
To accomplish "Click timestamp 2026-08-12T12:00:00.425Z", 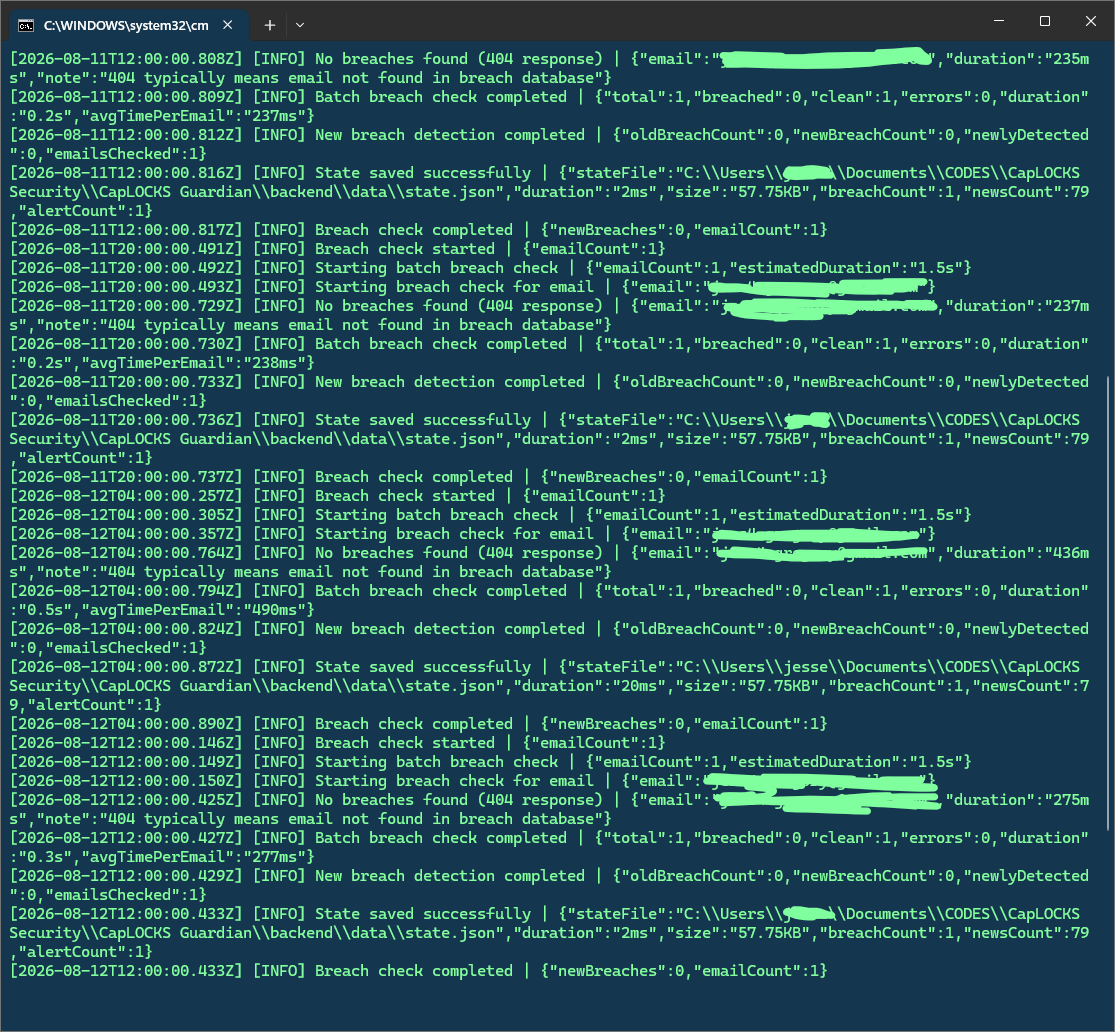I will (x=126, y=800).
